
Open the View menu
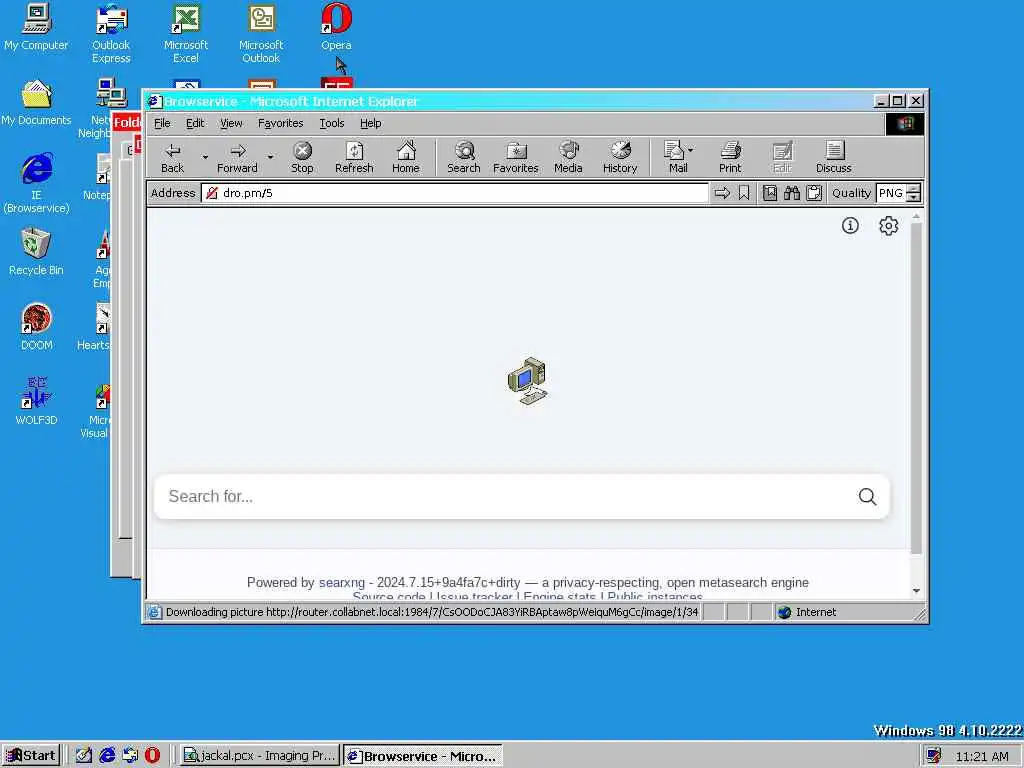pyautogui.click(x=231, y=123)
